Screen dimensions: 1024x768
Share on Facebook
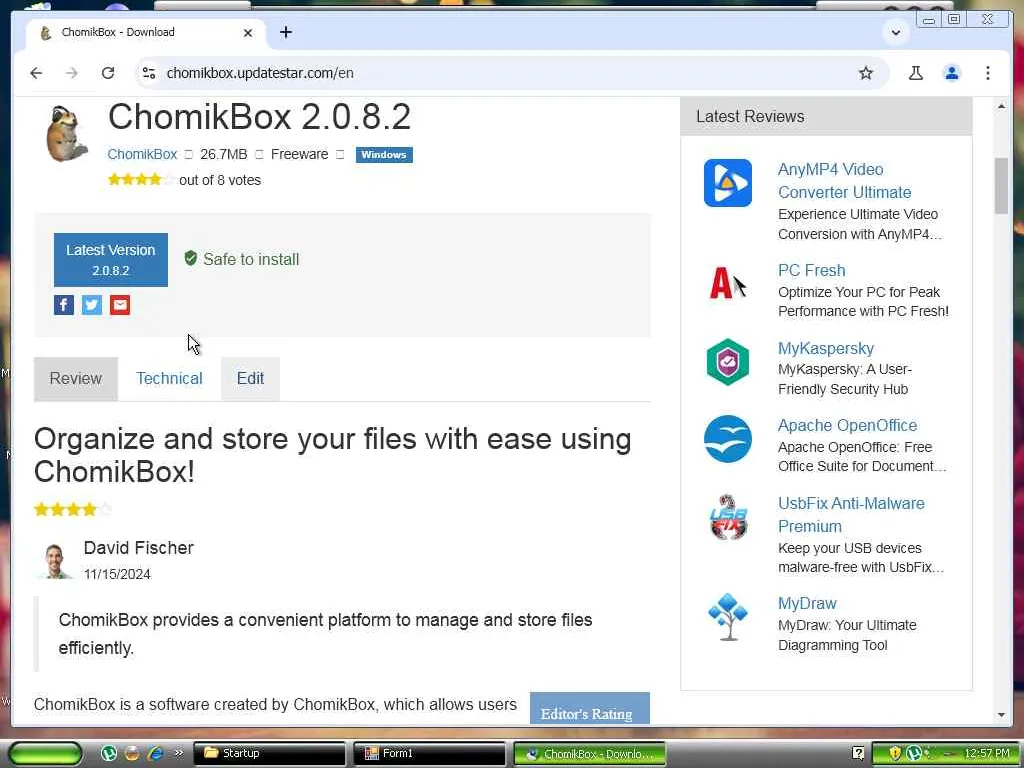pos(64,305)
